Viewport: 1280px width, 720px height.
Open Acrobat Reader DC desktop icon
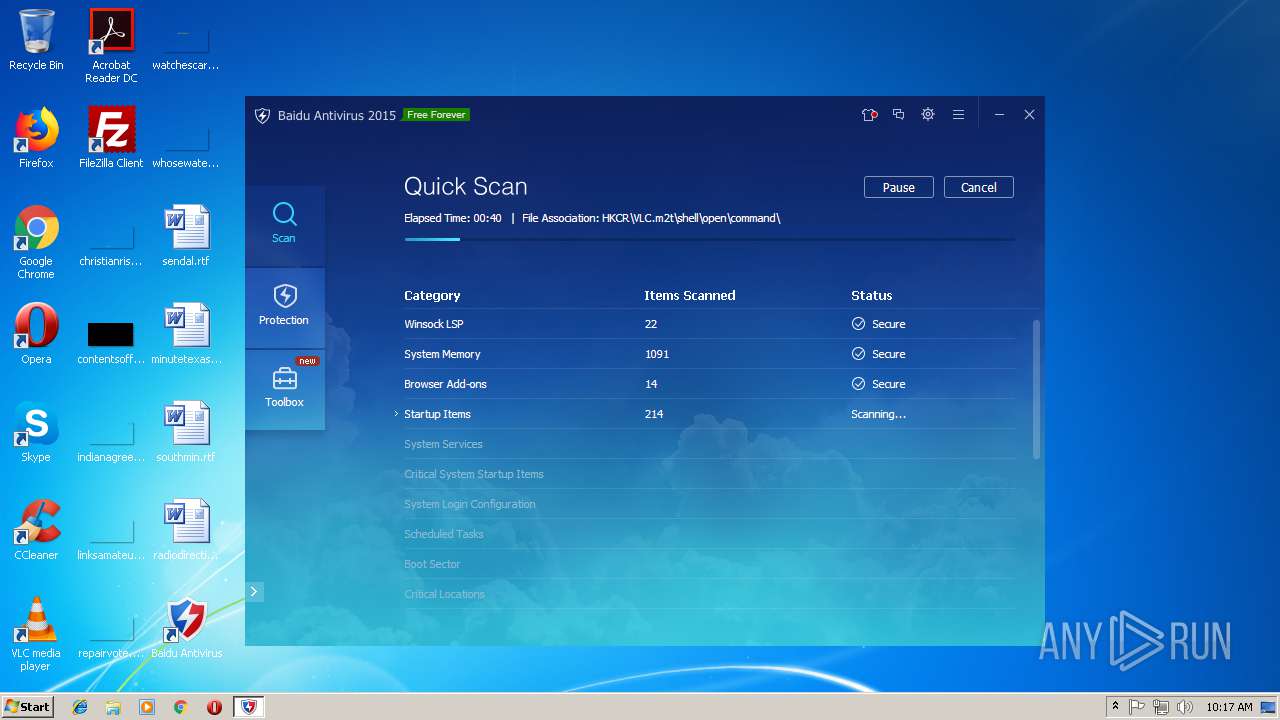click(x=111, y=46)
